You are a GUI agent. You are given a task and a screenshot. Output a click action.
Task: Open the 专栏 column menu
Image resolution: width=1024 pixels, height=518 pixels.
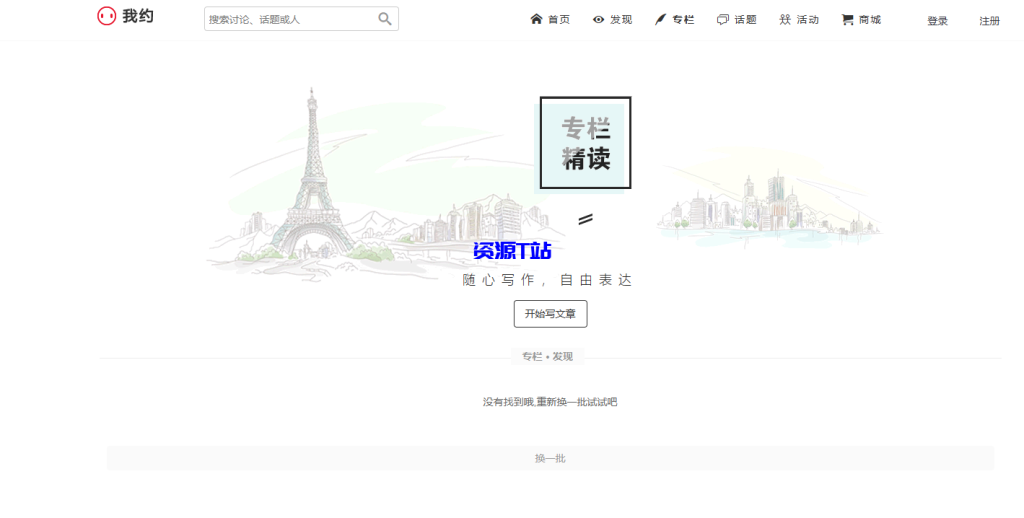[x=675, y=20]
